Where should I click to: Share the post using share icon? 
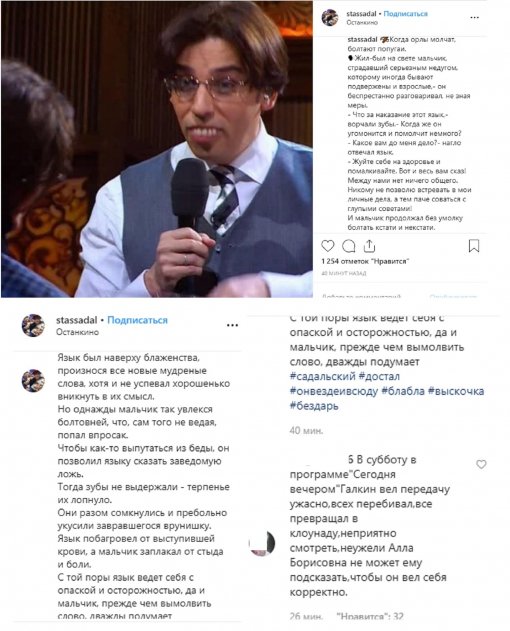(369, 245)
